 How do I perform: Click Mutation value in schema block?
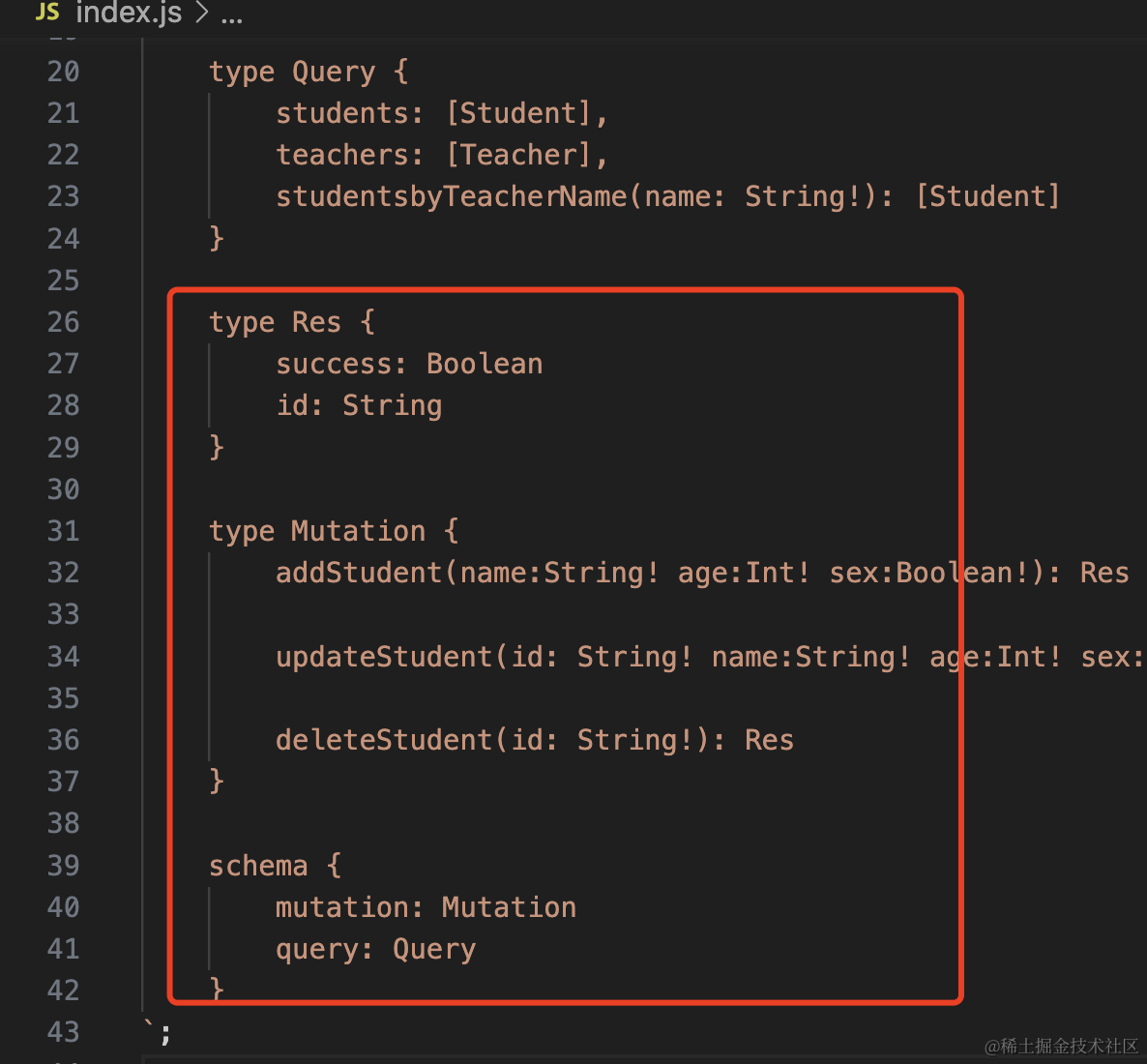pyautogui.click(x=509, y=907)
